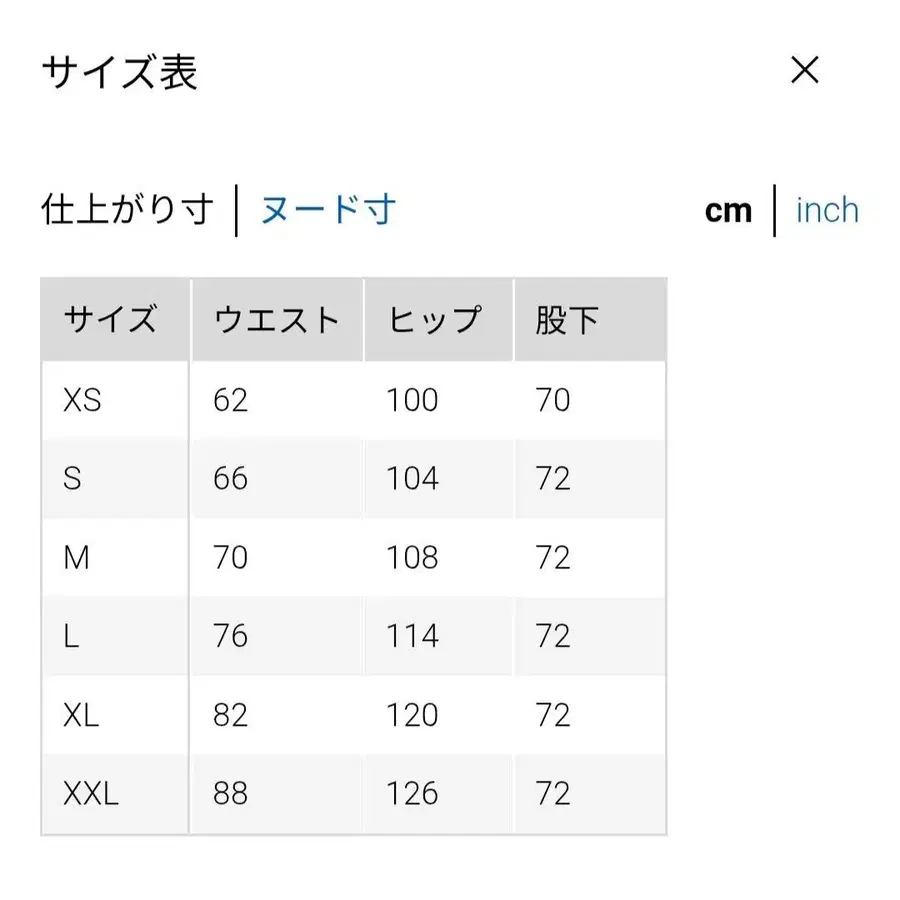Close the サイズ表 dialog

coord(803,69)
